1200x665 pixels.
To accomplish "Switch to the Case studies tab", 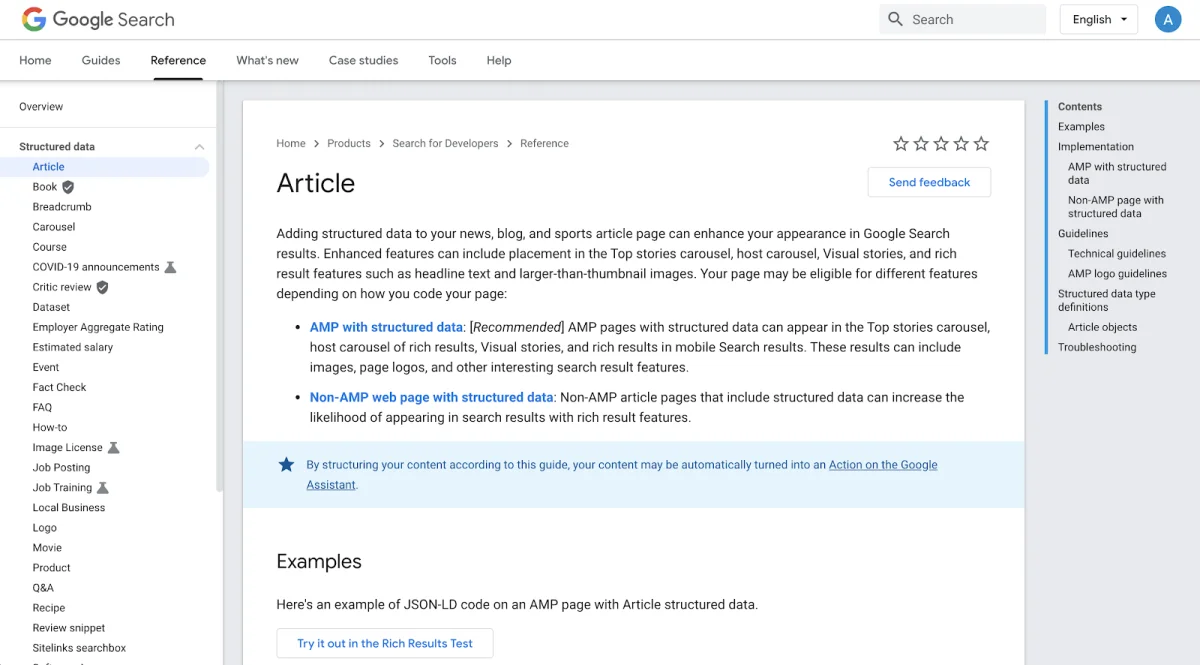I will click(363, 60).
